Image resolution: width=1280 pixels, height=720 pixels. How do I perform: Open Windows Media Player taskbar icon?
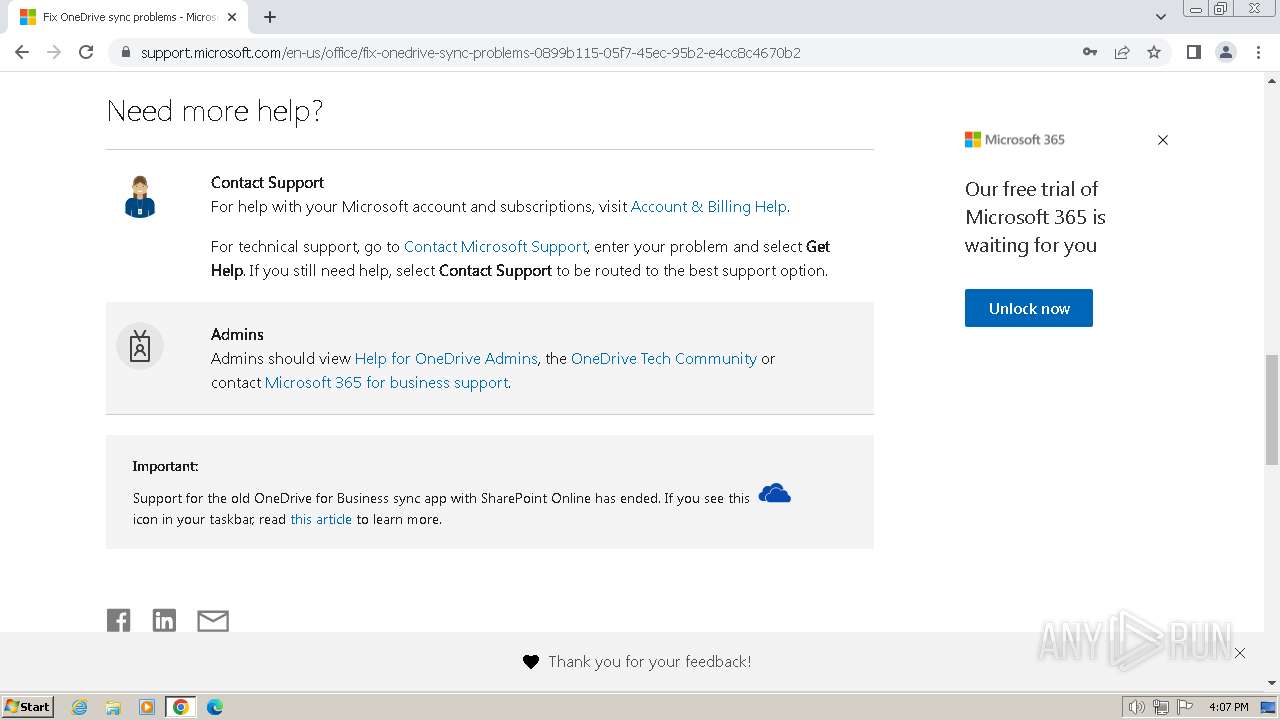click(x=147, y=707)
